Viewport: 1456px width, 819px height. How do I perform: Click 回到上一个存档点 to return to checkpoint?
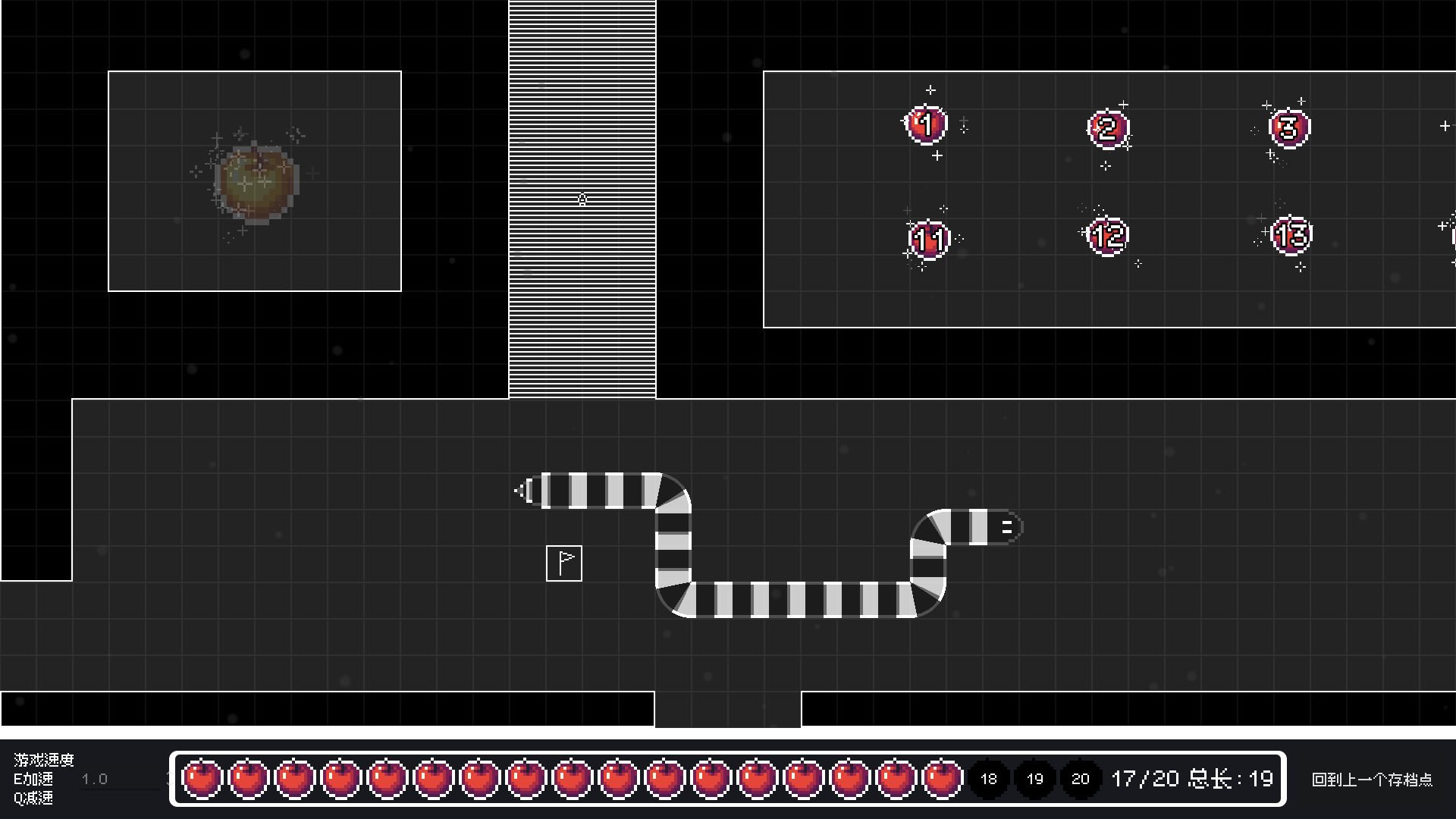click(x=1371, y=780)
